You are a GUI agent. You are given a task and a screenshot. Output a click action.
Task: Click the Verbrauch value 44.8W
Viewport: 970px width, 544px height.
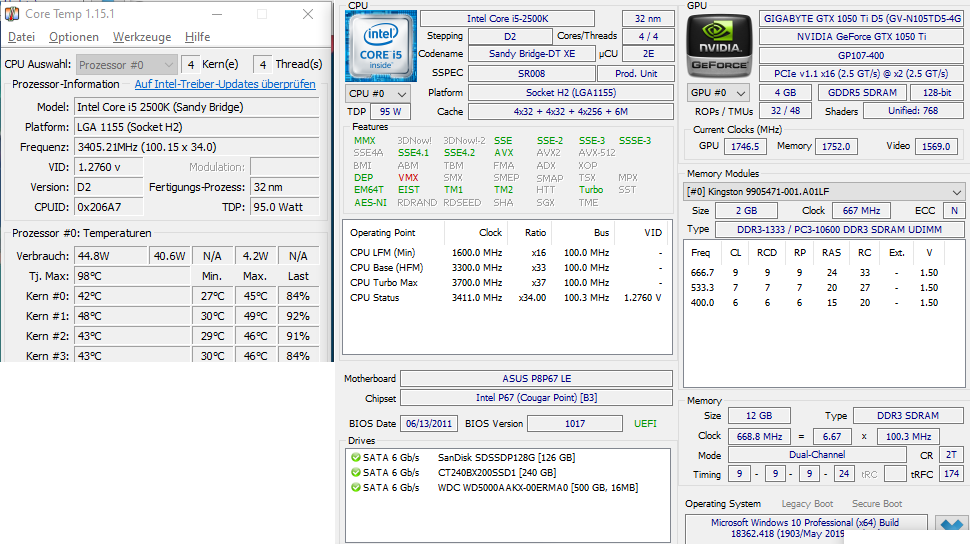[111, 256]
